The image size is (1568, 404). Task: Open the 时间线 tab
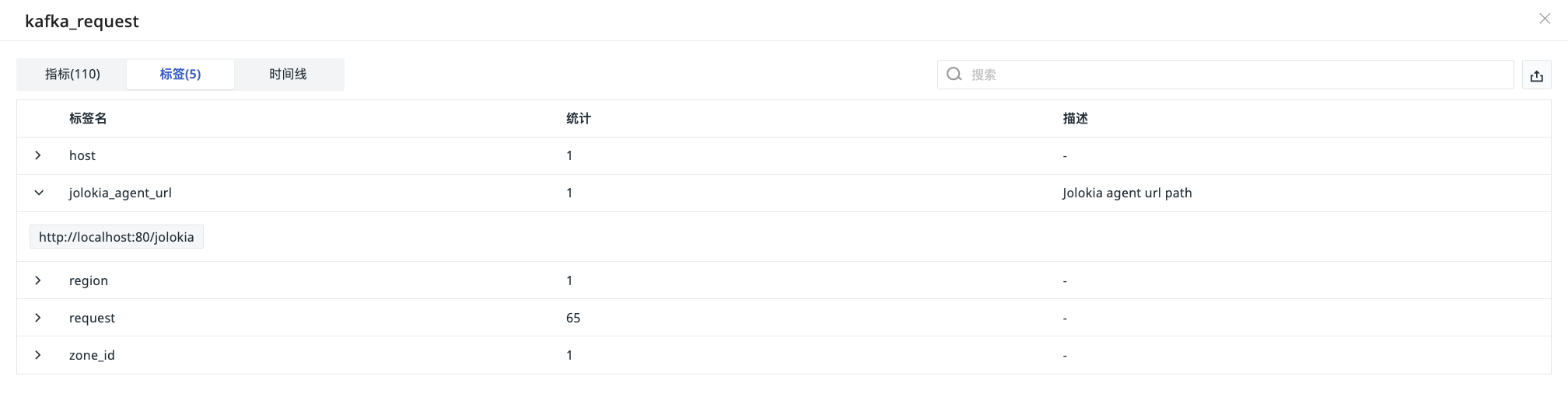288,75
